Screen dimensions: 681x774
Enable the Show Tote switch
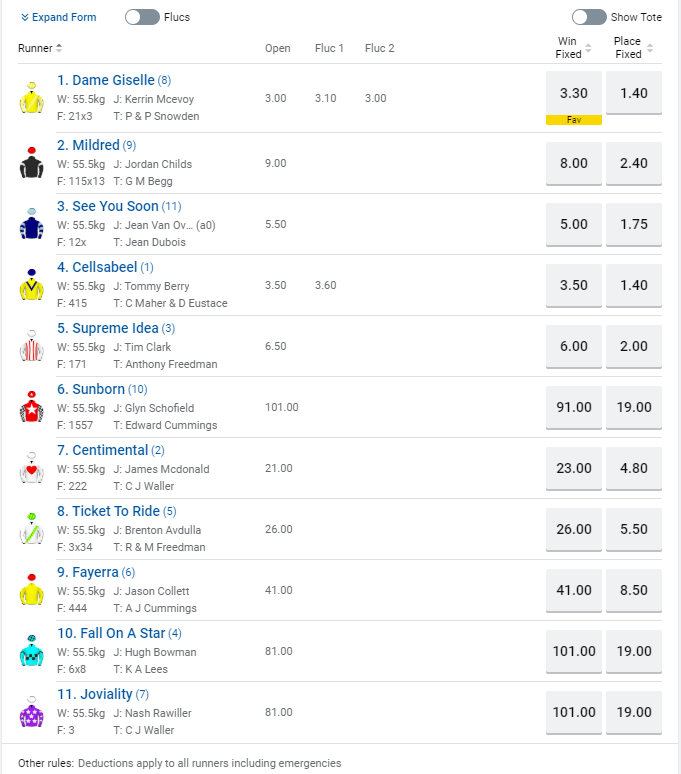click(589, 17)
